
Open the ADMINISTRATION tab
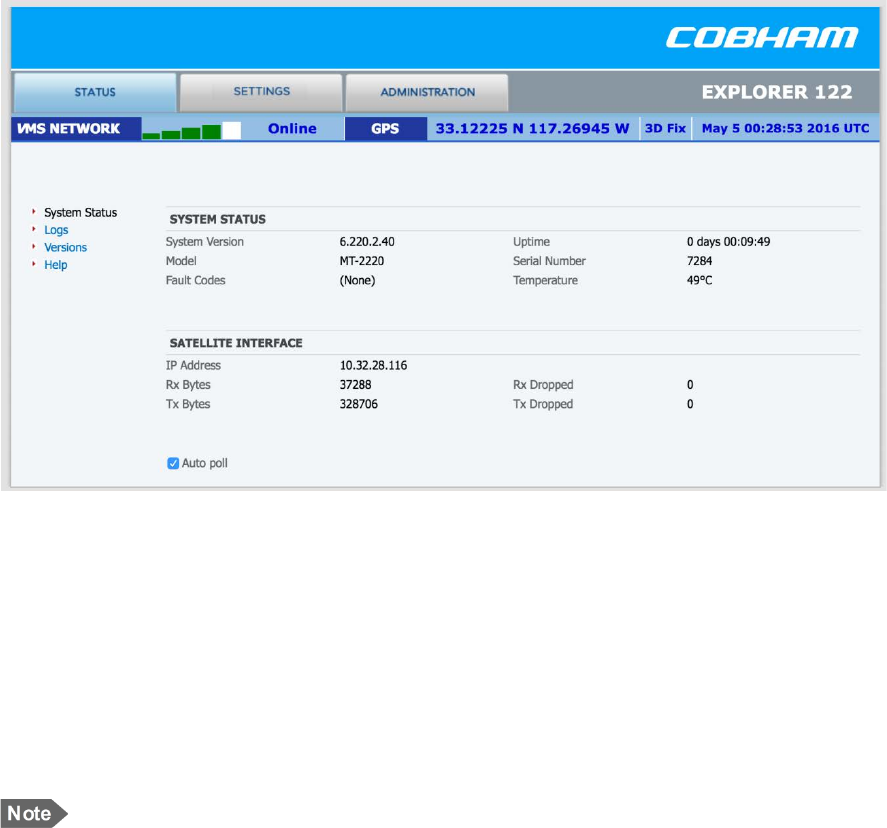click(427, 92)
